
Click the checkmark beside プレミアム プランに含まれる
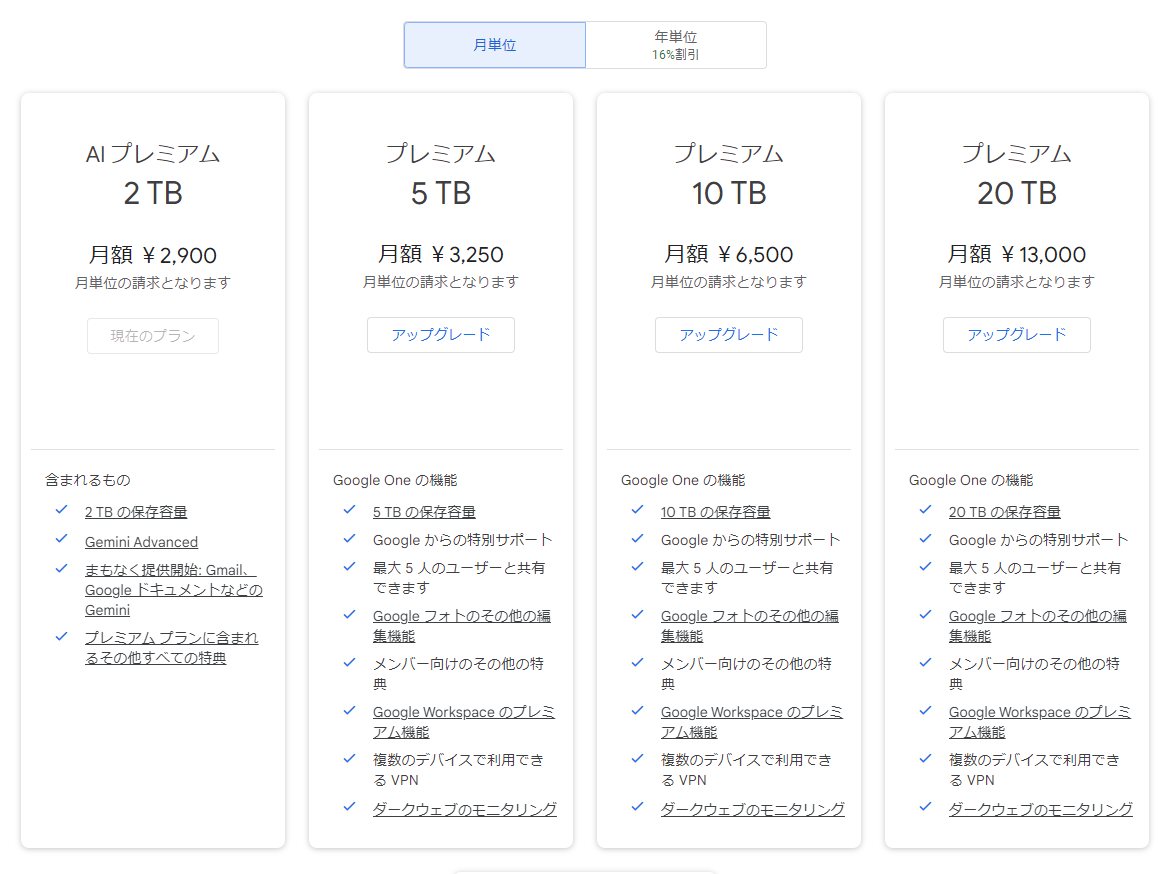click(62, 636)
